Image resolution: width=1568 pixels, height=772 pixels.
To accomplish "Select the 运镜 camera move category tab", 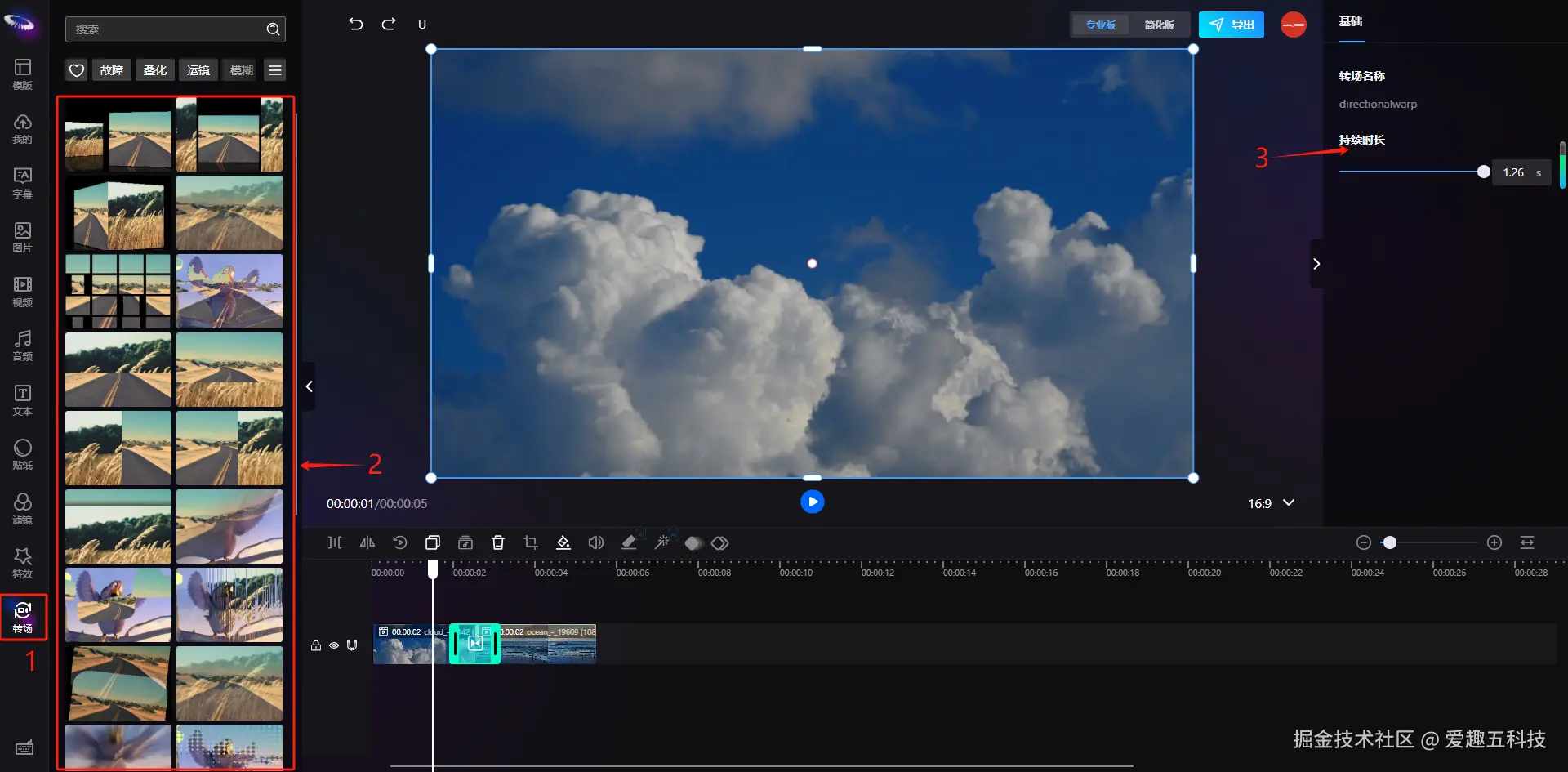I will coord(198,70).
